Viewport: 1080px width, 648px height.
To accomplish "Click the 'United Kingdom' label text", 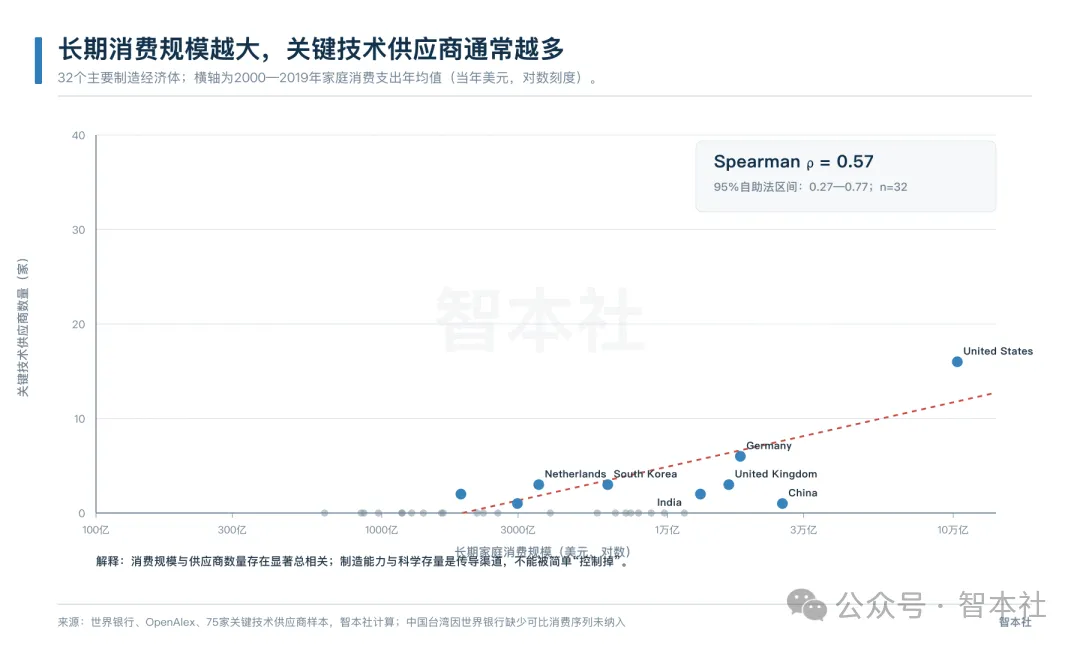I will tap(776, 474).
